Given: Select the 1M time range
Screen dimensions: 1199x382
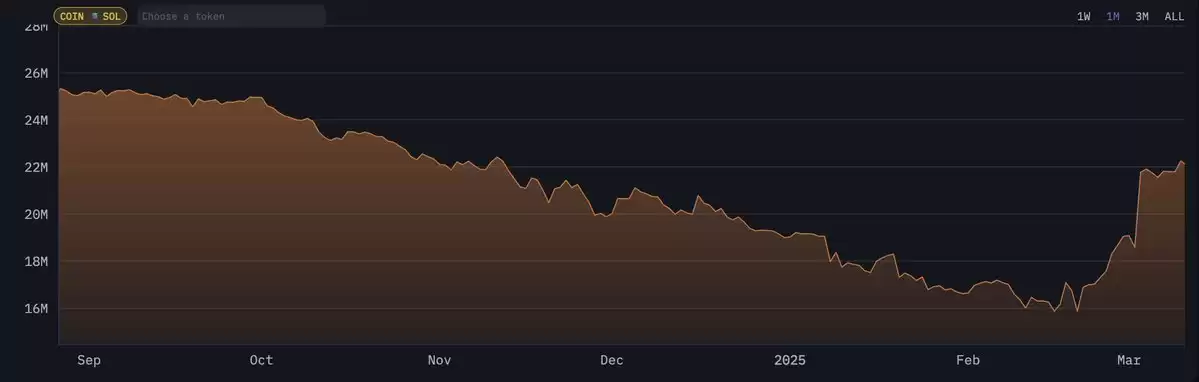Looking at the screenshot, I should [1113, 16].
